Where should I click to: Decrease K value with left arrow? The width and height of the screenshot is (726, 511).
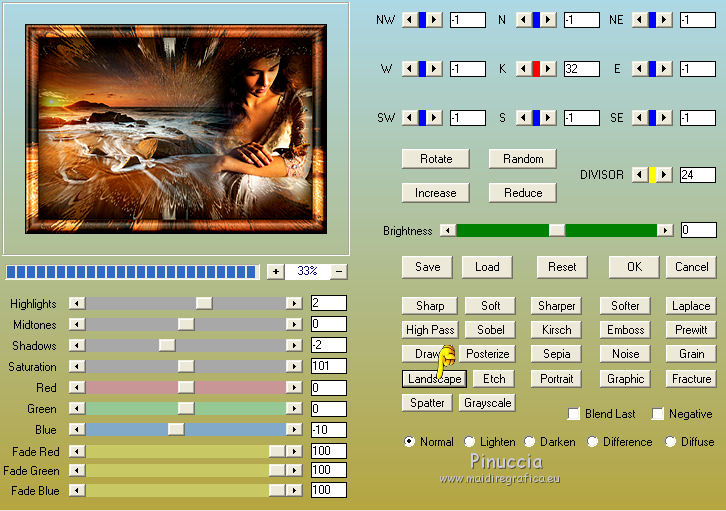tap(524, 69)
